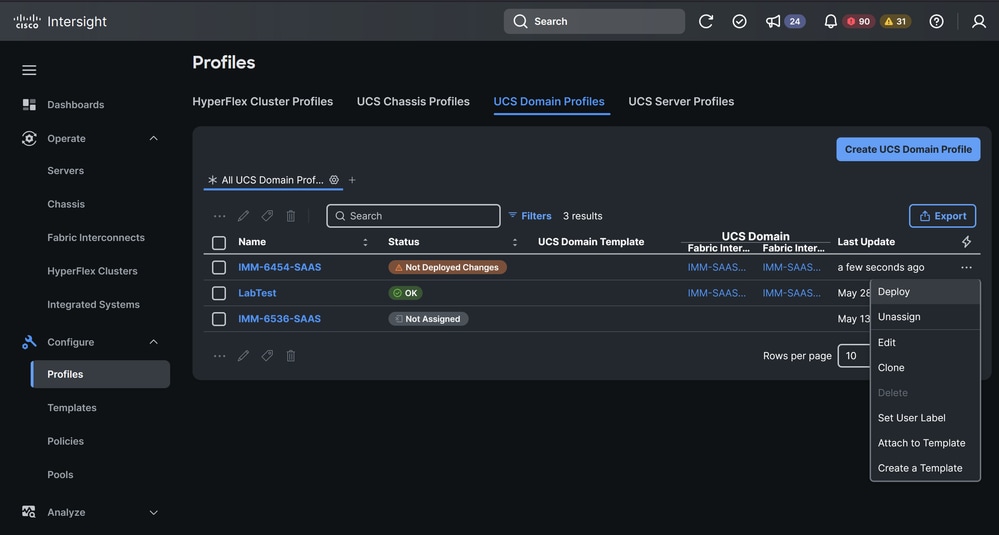Select the IMM-6536-SAAS row checkbox
This screenshot has width=999, height=535.
[x=219, y=319]
